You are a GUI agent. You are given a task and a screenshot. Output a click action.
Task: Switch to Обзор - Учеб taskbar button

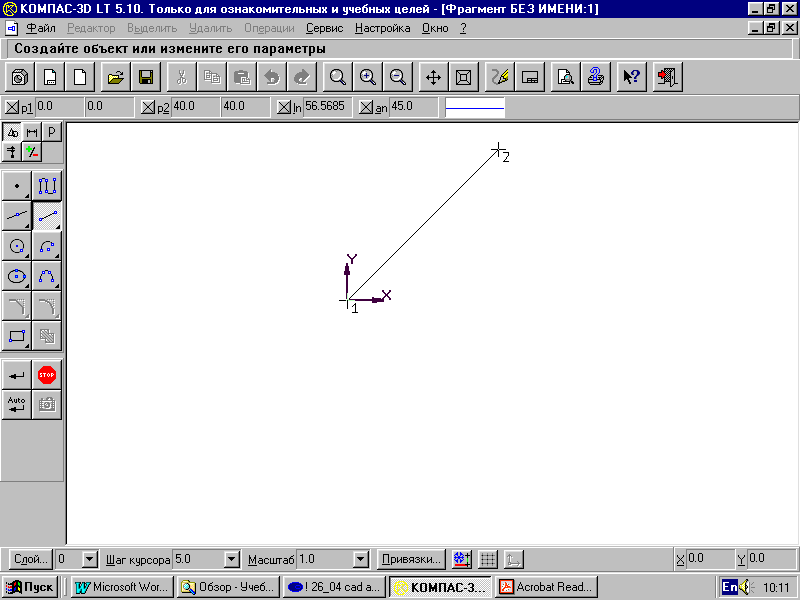tap(228, 587)
